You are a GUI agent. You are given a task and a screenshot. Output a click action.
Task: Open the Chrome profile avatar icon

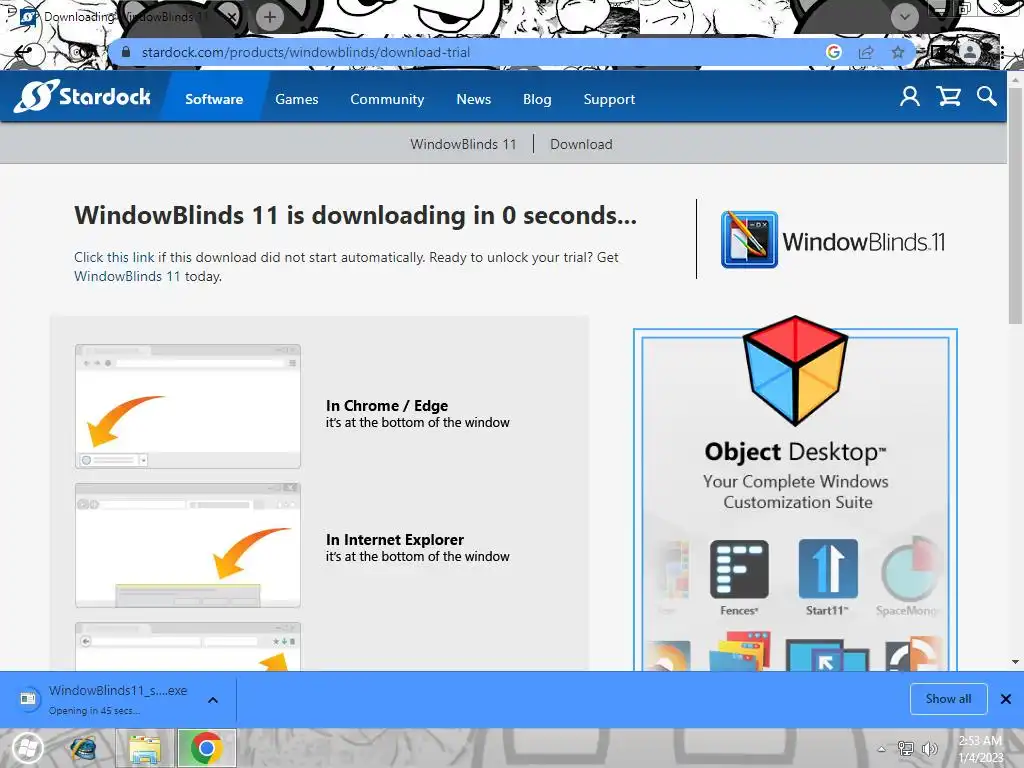(970, 52)
